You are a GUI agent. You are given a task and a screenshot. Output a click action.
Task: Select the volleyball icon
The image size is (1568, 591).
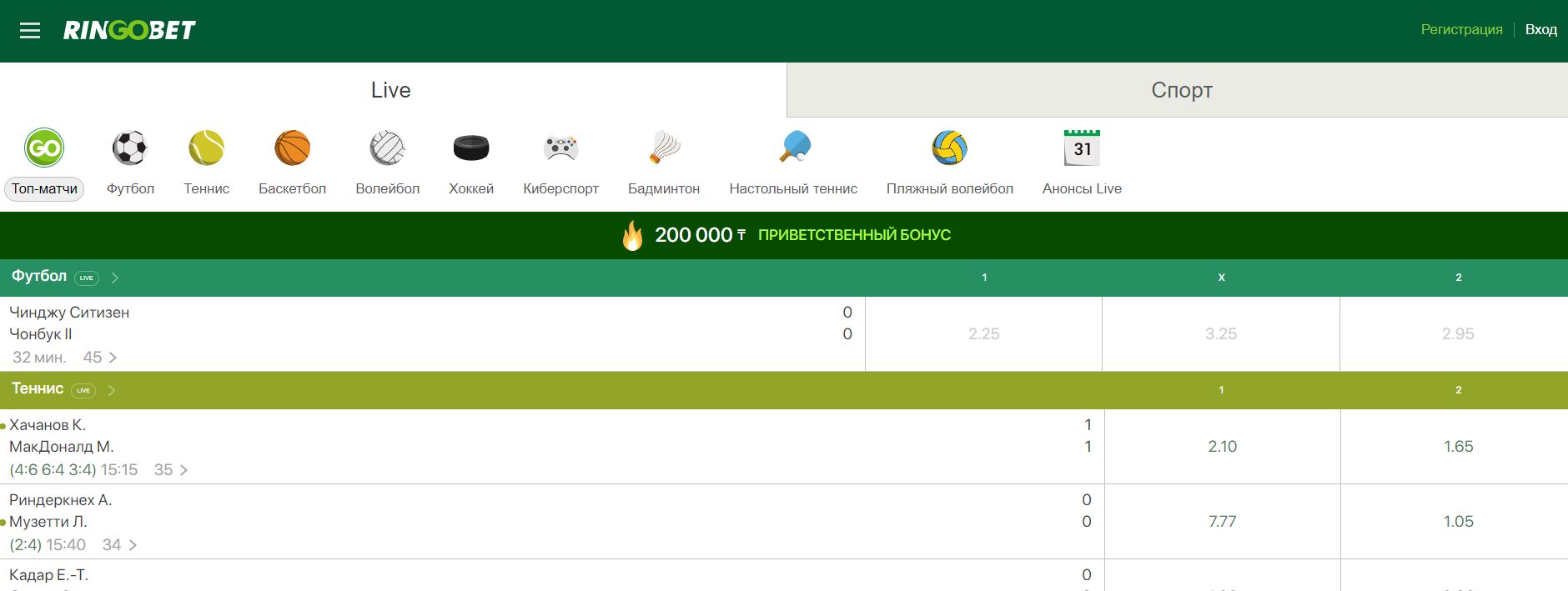point(388,148)
